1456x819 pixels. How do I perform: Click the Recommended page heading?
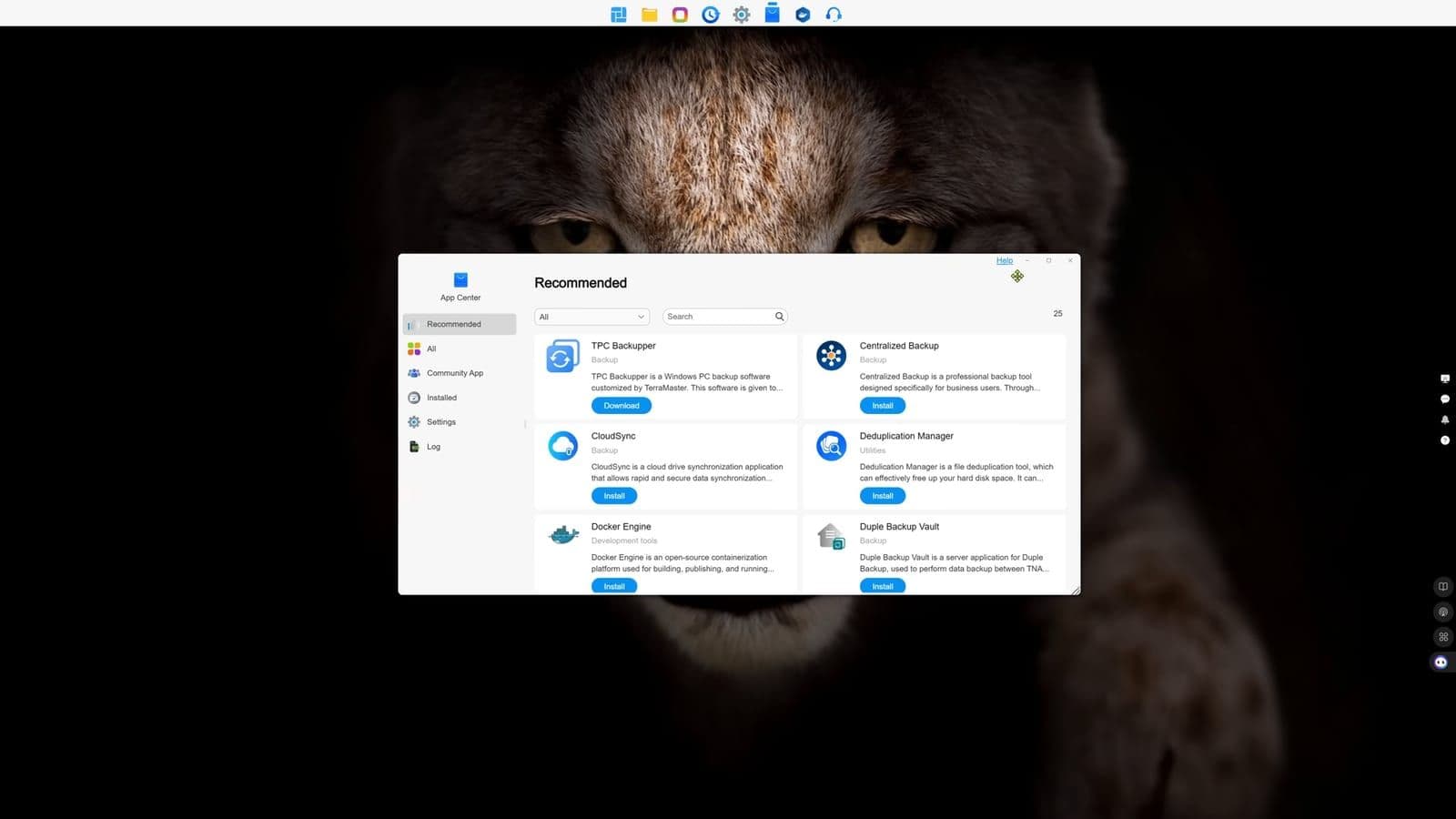[581, 283]
